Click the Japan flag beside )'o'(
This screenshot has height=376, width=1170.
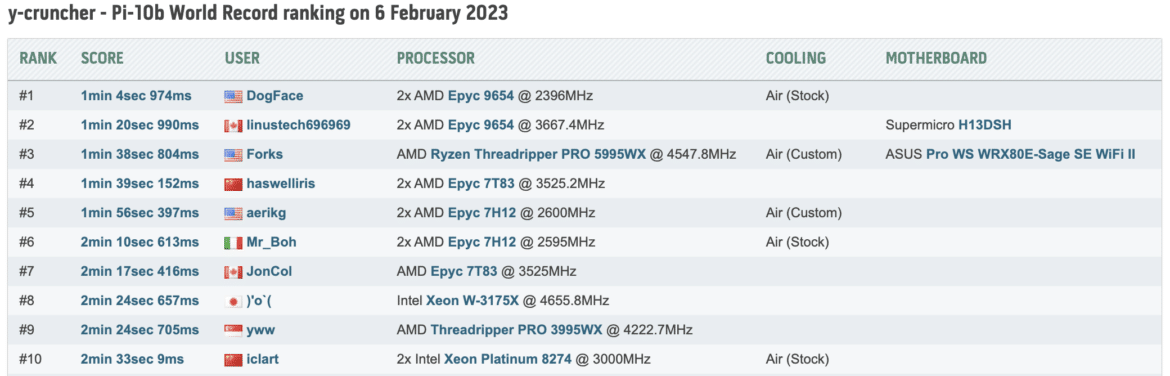point(234,301)
